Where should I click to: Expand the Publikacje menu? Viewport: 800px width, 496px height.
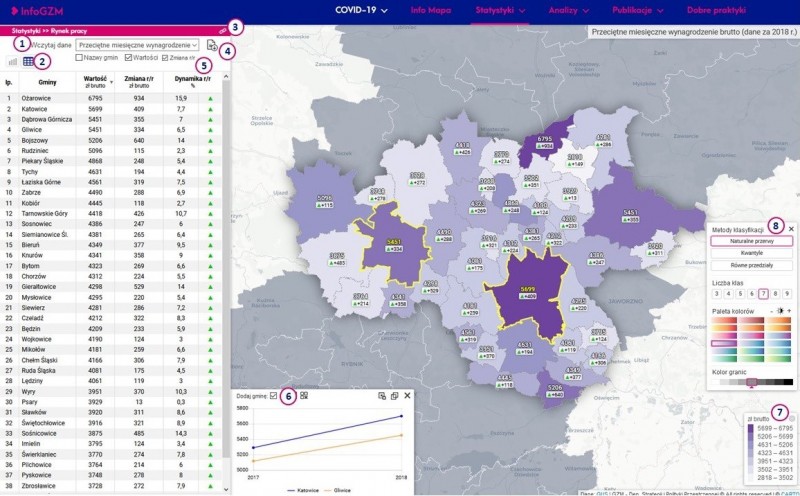[x=638, y=10]
